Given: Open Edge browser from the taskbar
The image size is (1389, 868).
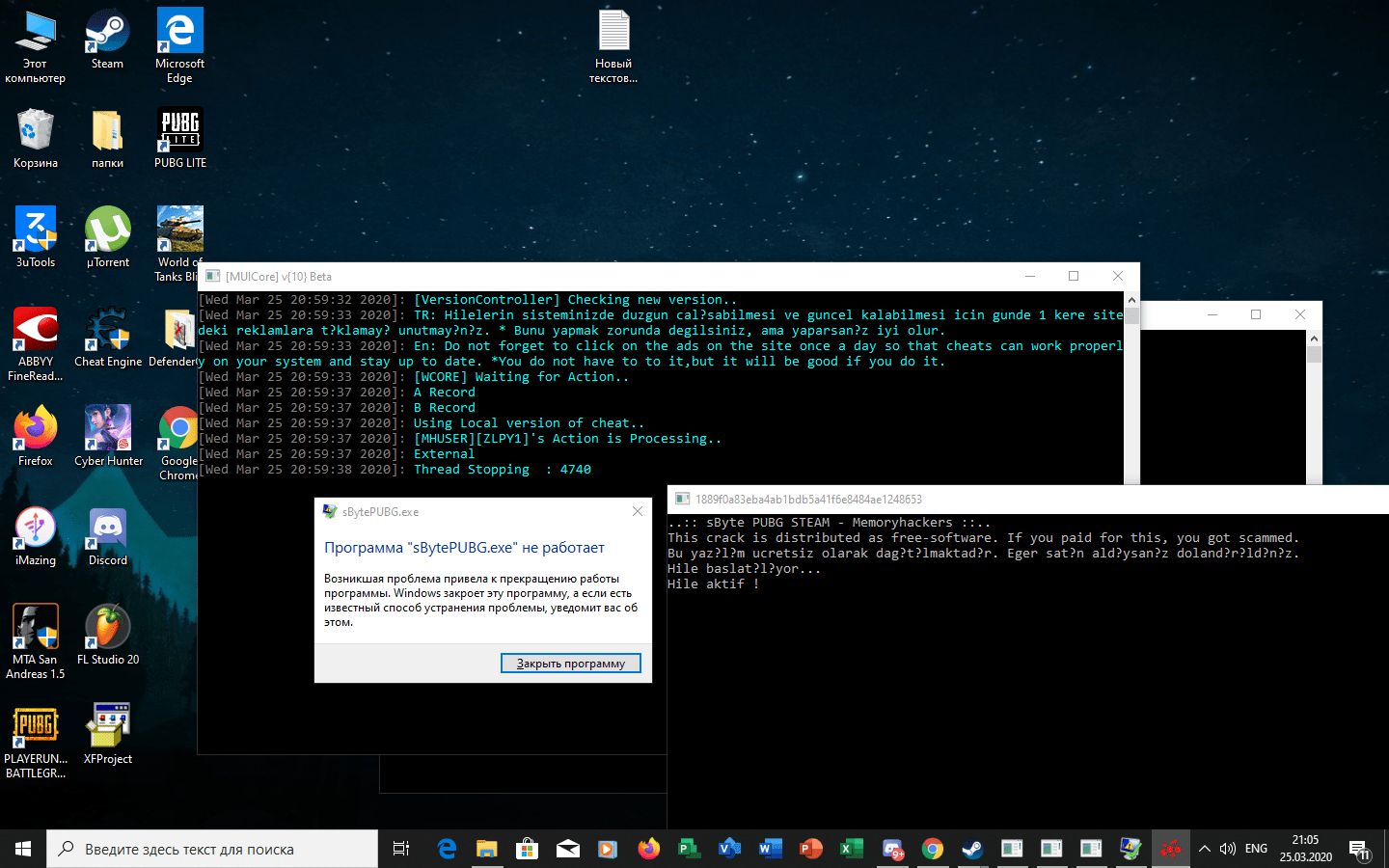Looking at the screenshot, I should coord(447,849).
